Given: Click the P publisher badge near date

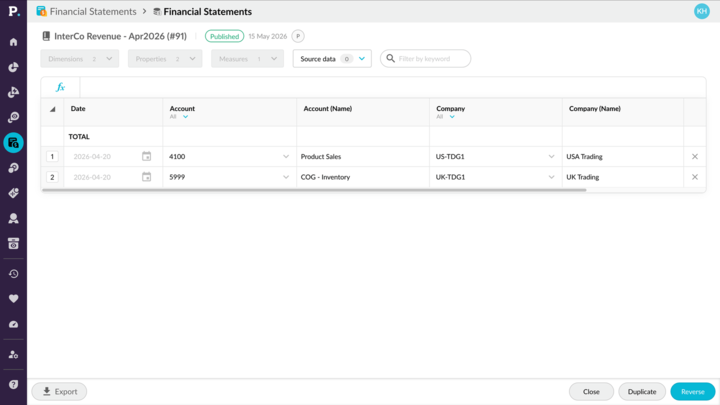Looking at the screenshot, I should tap(298, 36).
